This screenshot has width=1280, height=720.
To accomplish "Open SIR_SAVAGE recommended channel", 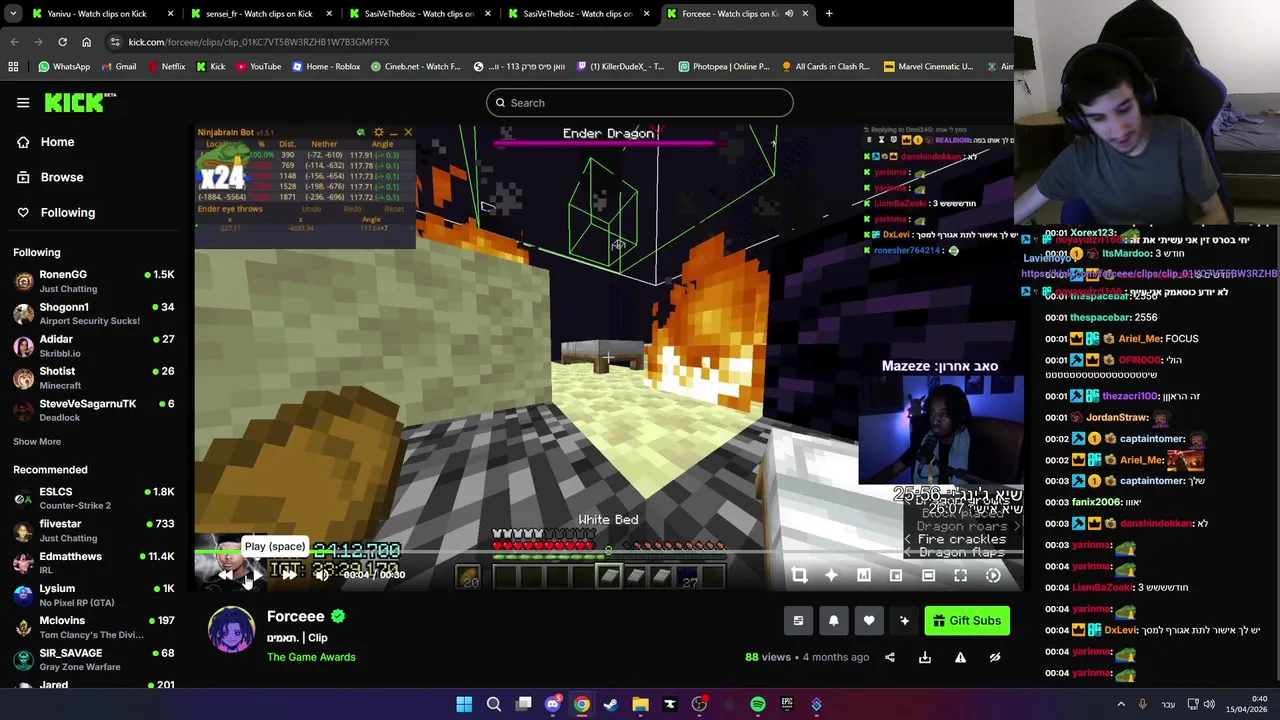I will coord(94,660).
